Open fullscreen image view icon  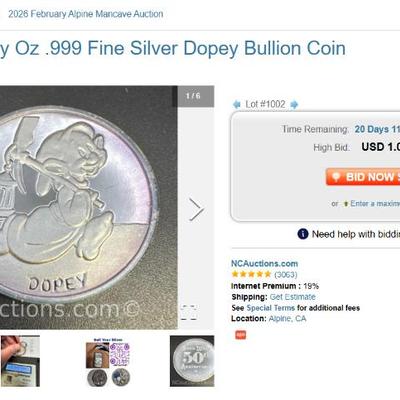coord(189,313)
